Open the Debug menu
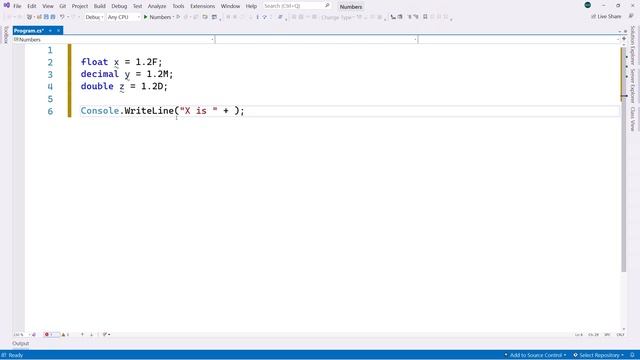640x360 pixels. (119, 6)
